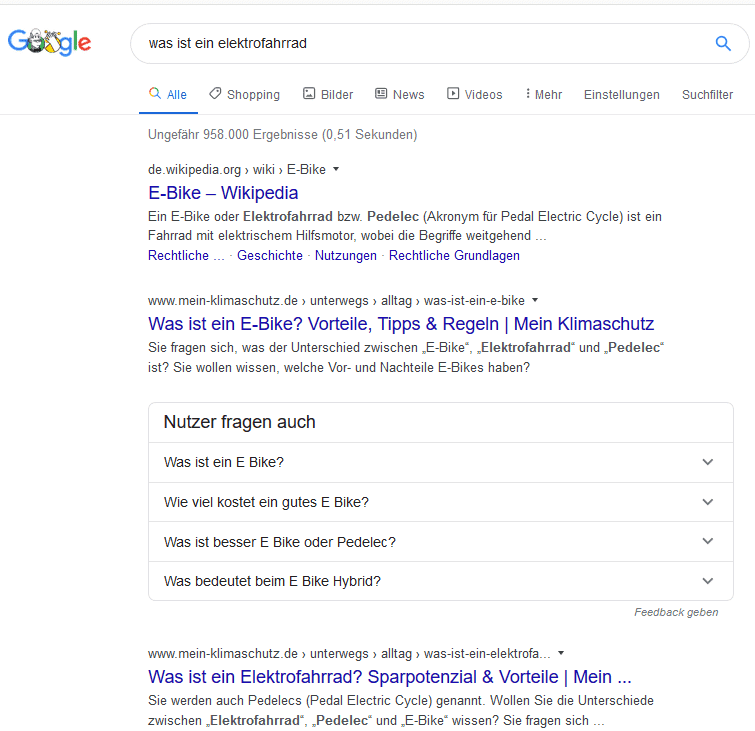Open Einstellungen menu
Image resolution: width=755 pixels, height=731 pixels.
point(622,94)
